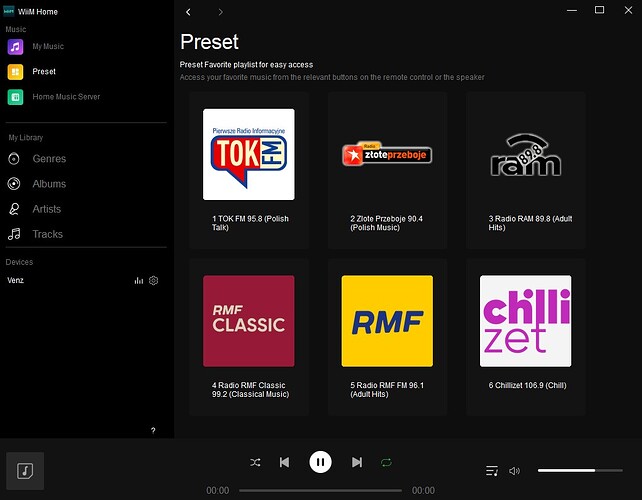Open Tracks in My Library
The height and width of the screenshot is (500, 642).
pos(47,234)
